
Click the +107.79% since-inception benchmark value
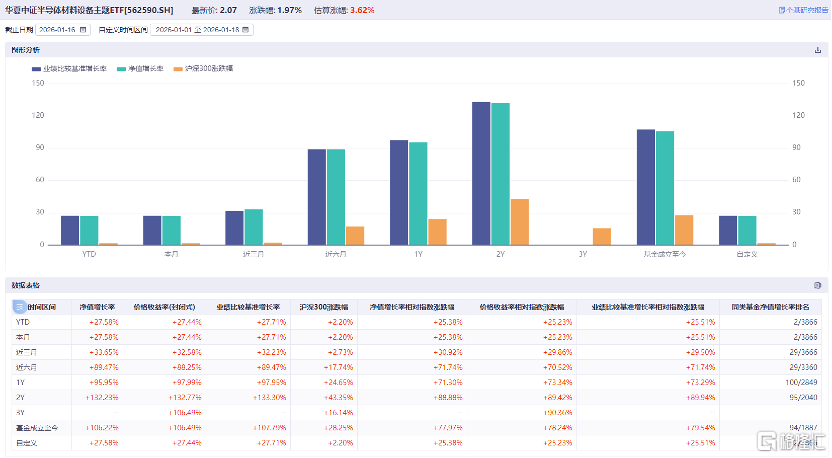[x=270, y=428]
